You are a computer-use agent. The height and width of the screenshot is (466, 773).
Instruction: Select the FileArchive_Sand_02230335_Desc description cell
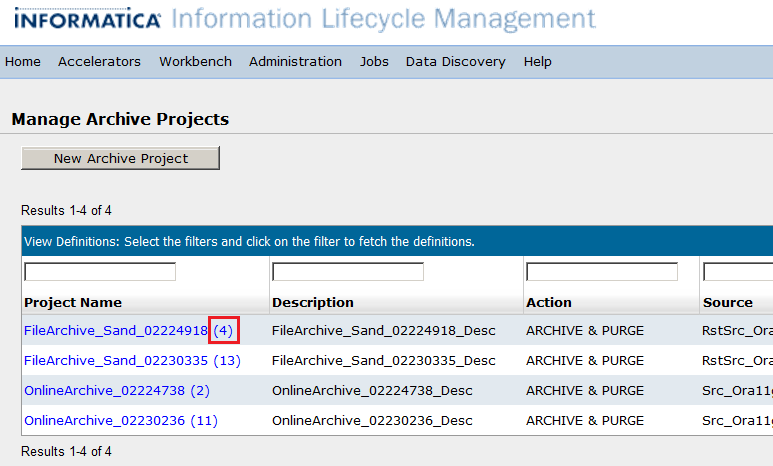[x=384, y=360]
